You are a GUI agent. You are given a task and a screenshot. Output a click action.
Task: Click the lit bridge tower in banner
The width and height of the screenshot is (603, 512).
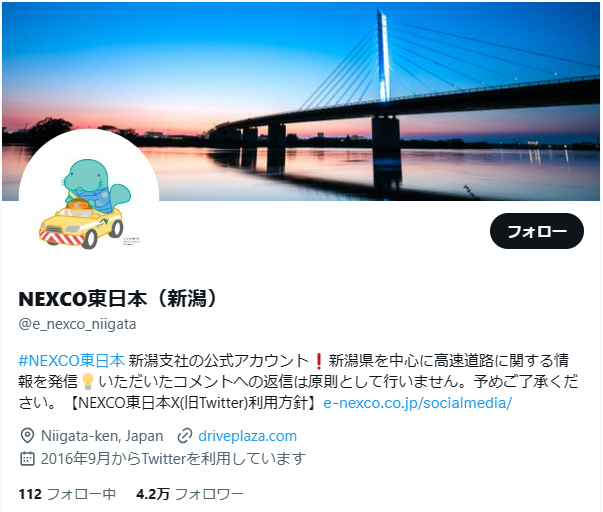point(382,56)
